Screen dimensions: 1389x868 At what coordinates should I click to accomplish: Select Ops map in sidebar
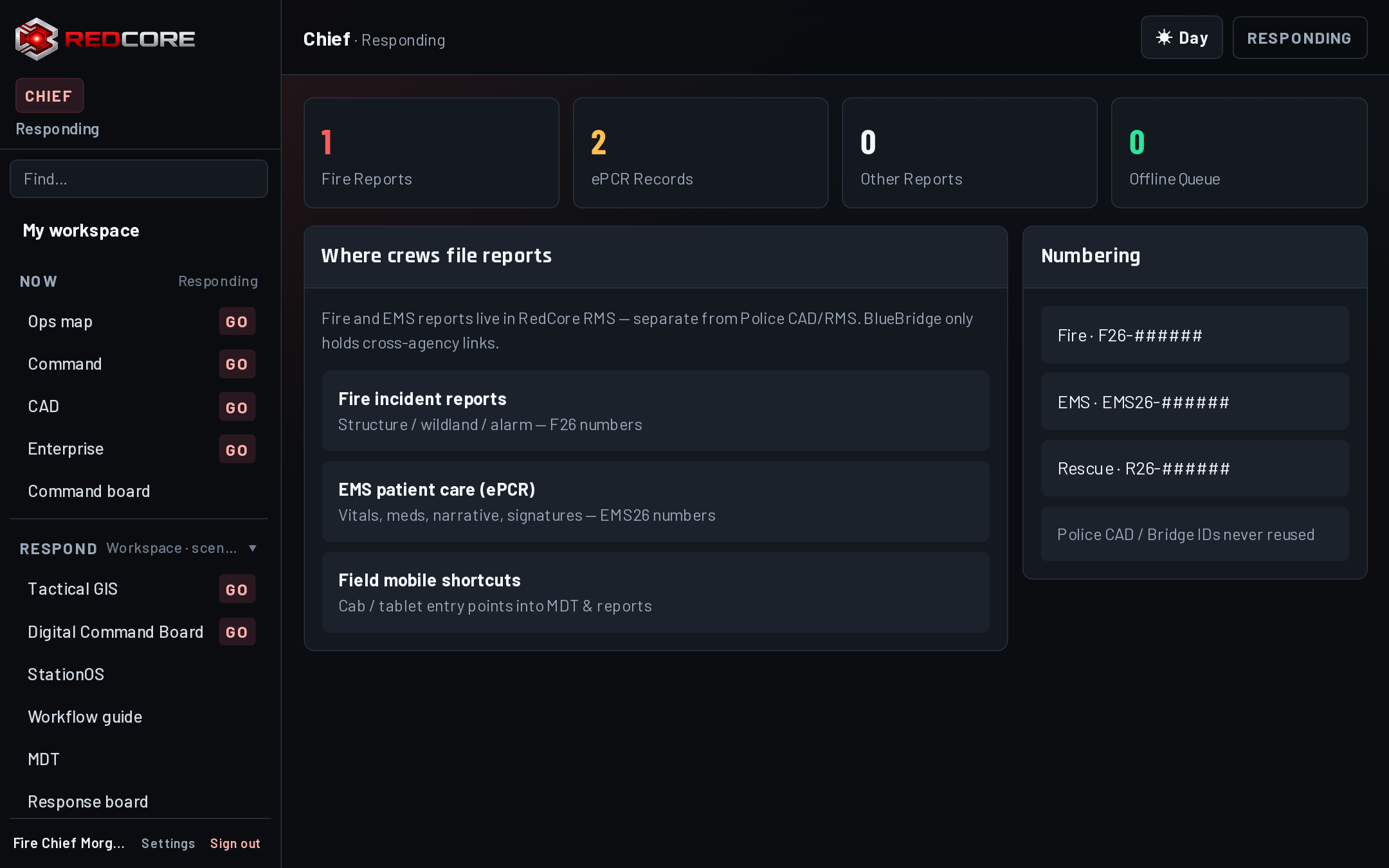point(60,321)
